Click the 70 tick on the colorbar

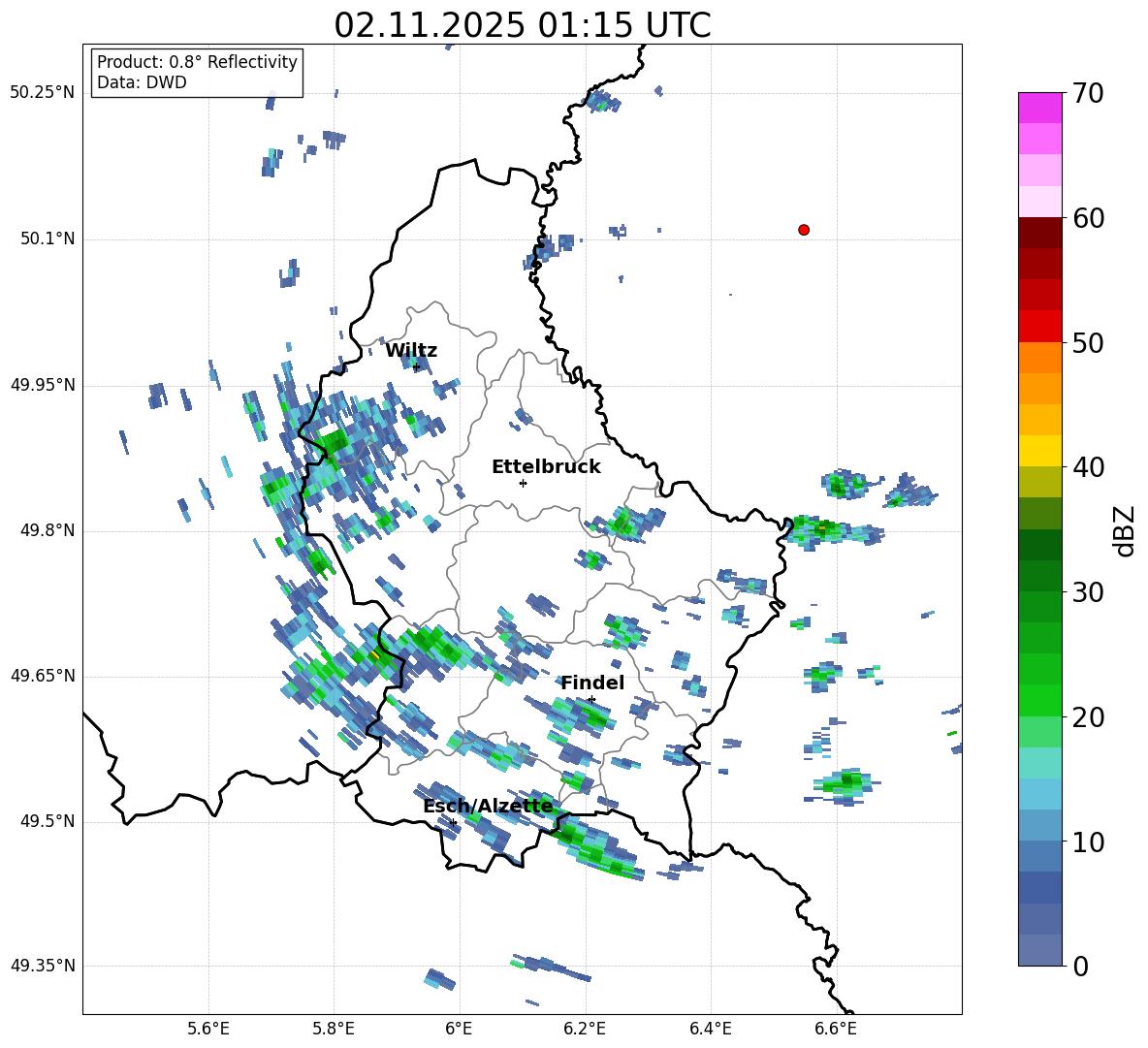coord(1088,94)
